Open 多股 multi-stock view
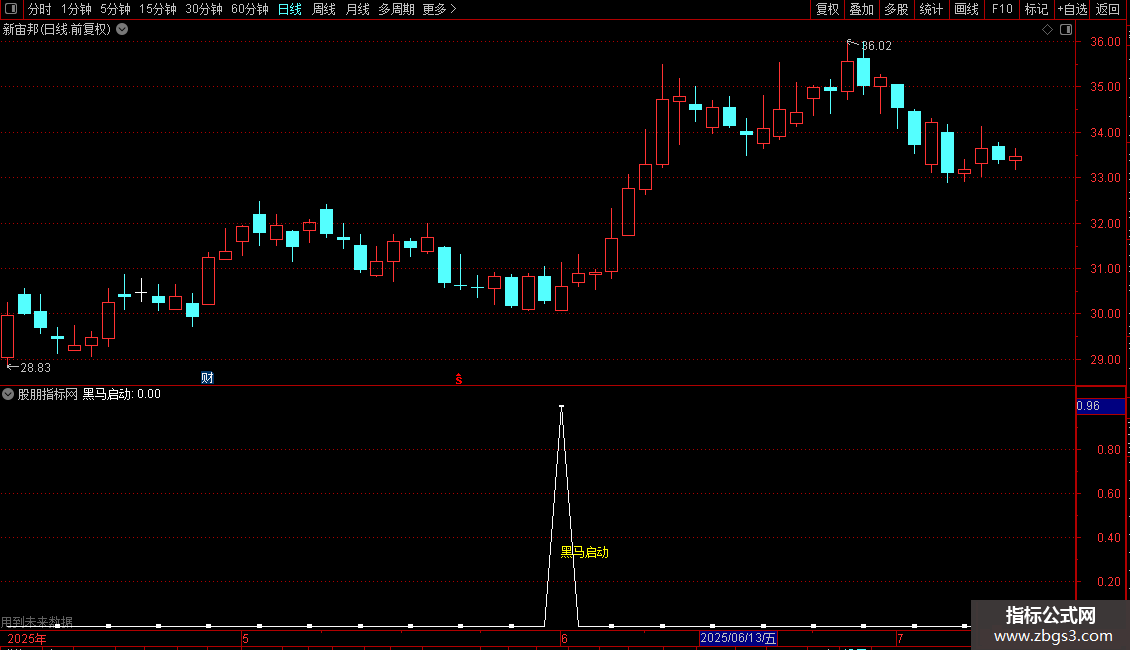 coord(896,9)
